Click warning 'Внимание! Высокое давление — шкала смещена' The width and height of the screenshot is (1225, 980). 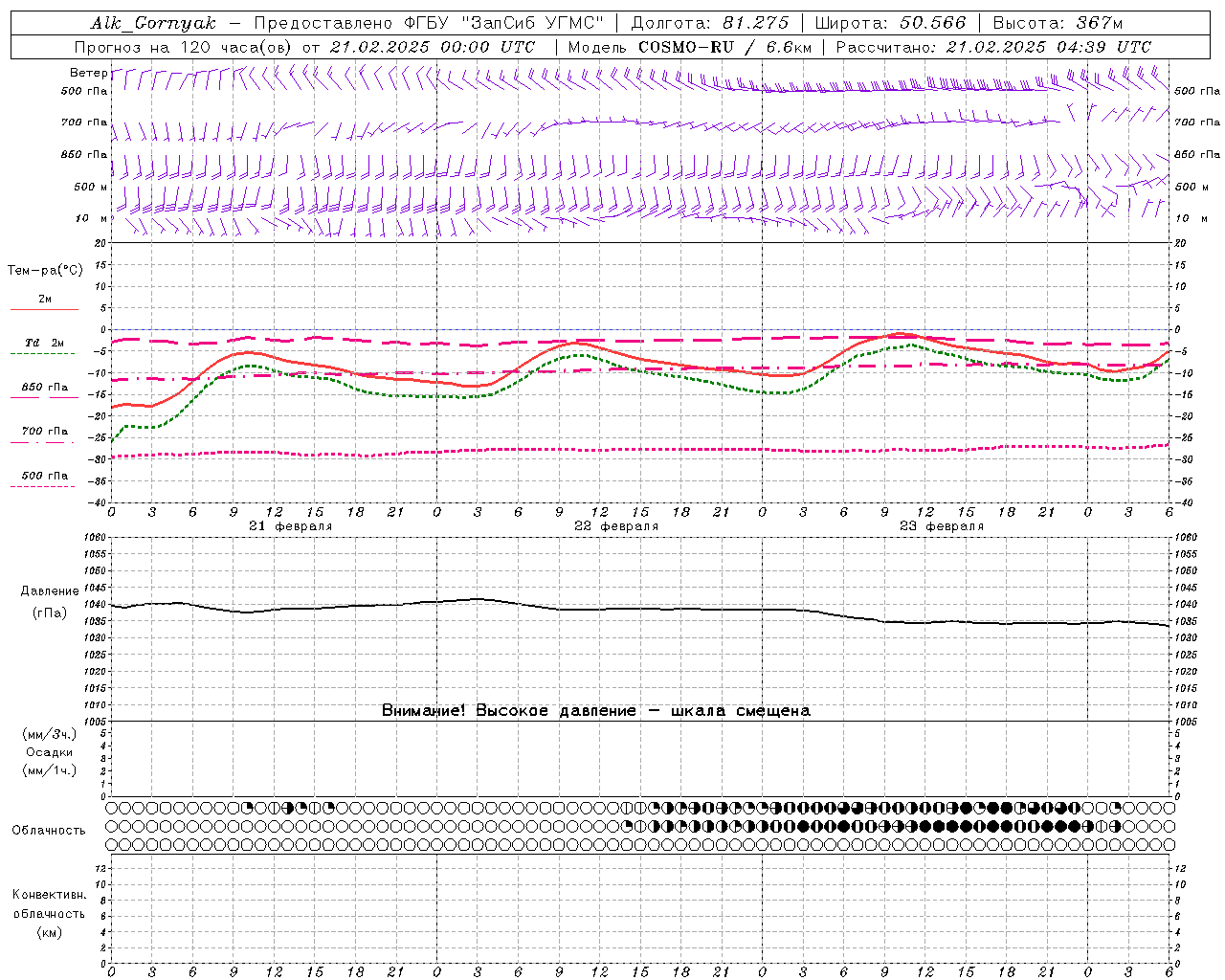(596, 711)
